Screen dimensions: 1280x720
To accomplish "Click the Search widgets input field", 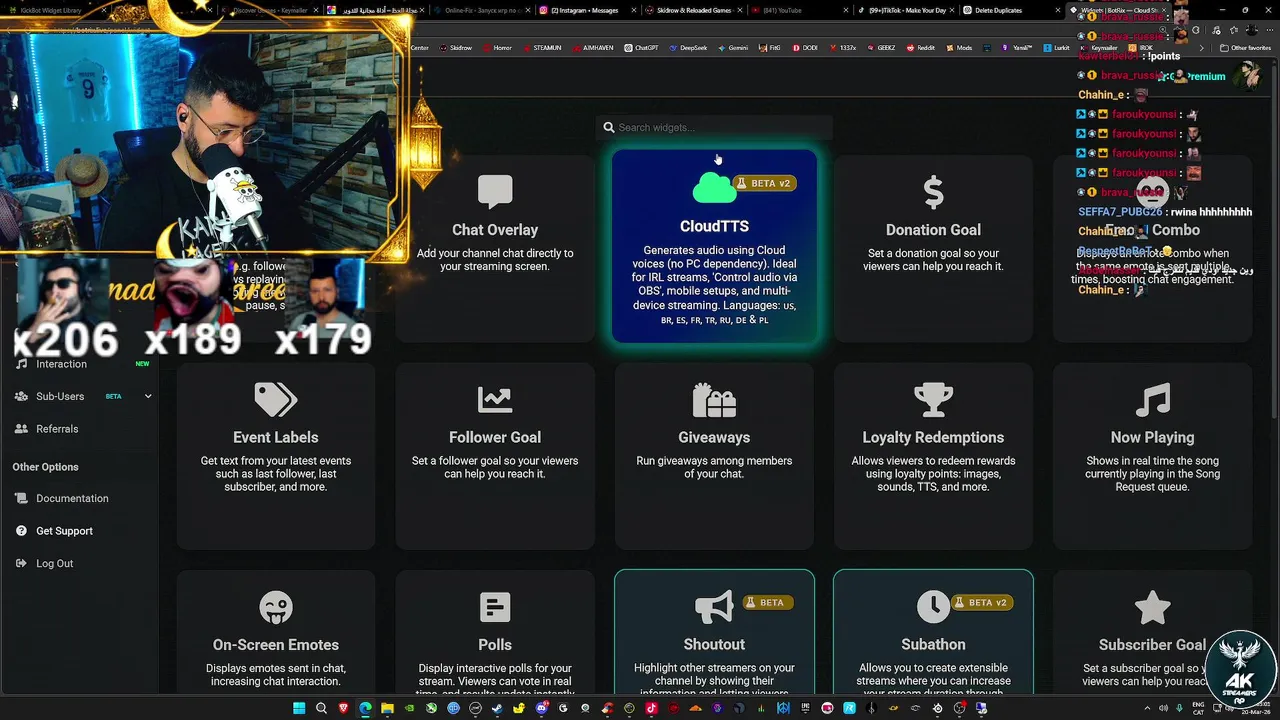I will (715, 127).
